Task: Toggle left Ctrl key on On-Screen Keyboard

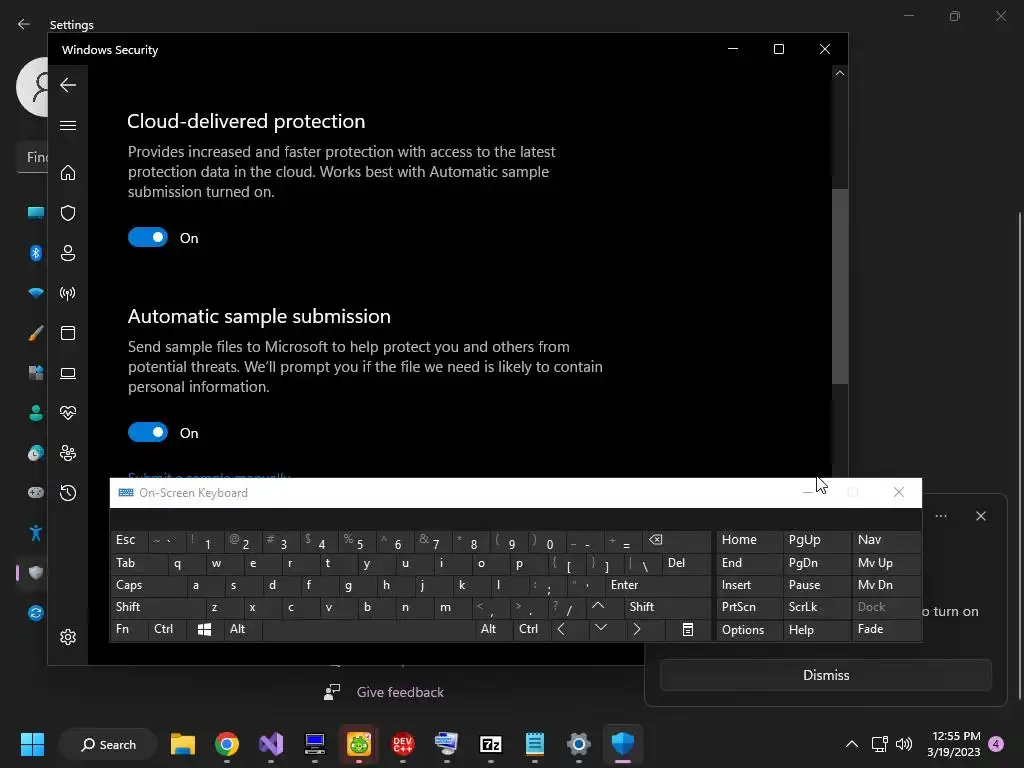Action: point(167,630)
